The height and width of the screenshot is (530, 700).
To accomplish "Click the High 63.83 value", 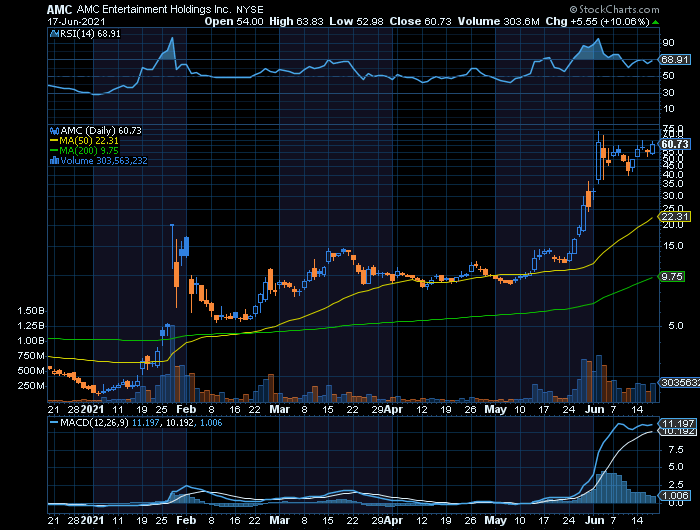I will [x=296, y=21].
